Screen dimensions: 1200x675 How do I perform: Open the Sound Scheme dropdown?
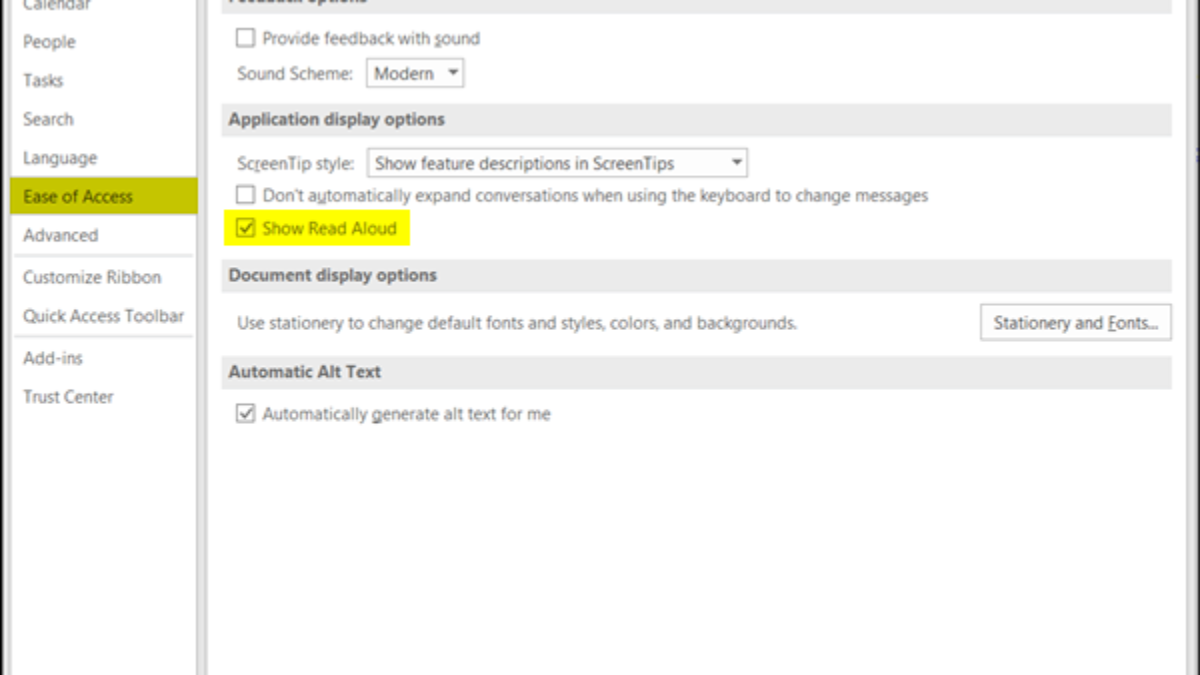[415, 74]
